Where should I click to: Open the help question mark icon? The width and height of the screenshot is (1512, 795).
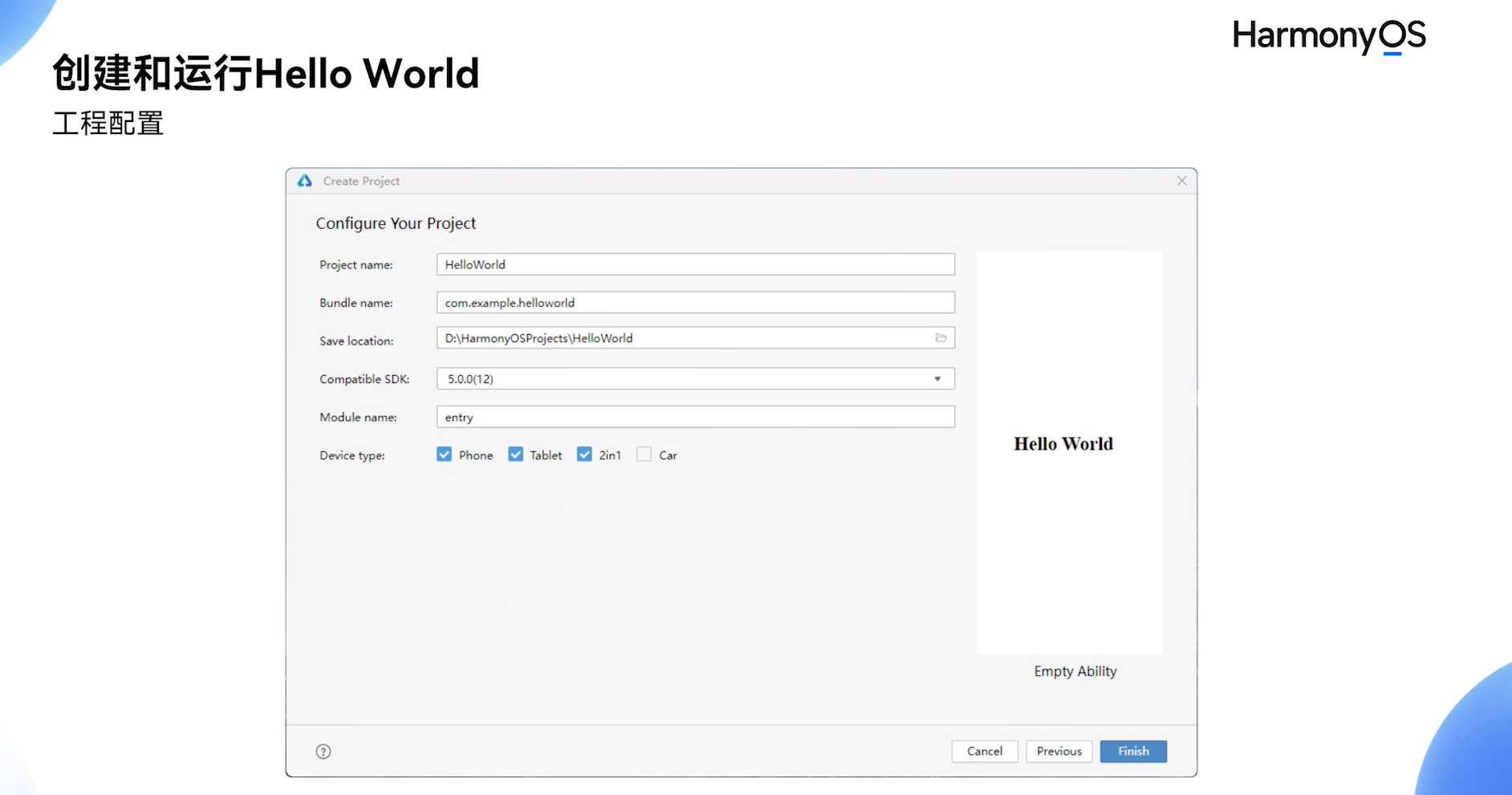tap(323, 752)
